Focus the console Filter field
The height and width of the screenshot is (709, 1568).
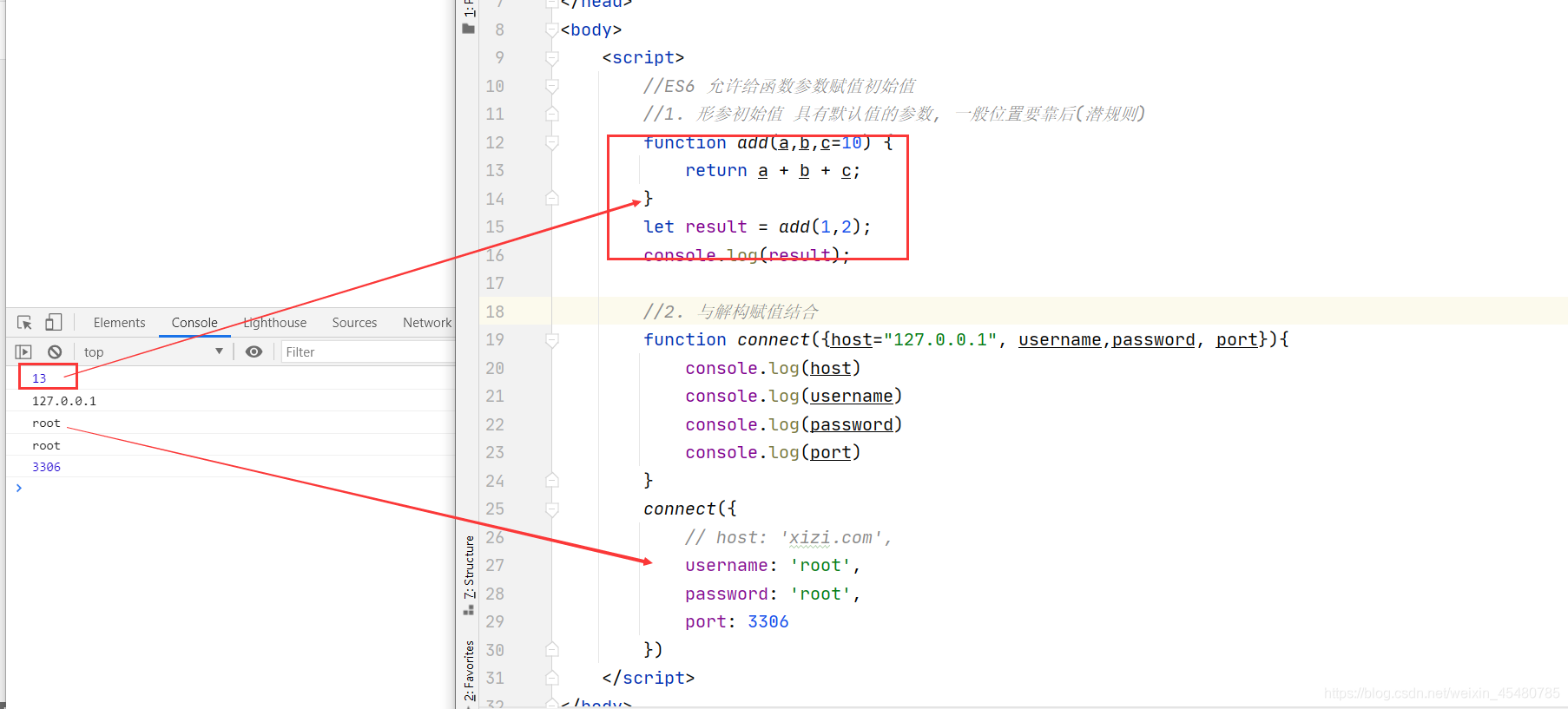coord(368,351)
